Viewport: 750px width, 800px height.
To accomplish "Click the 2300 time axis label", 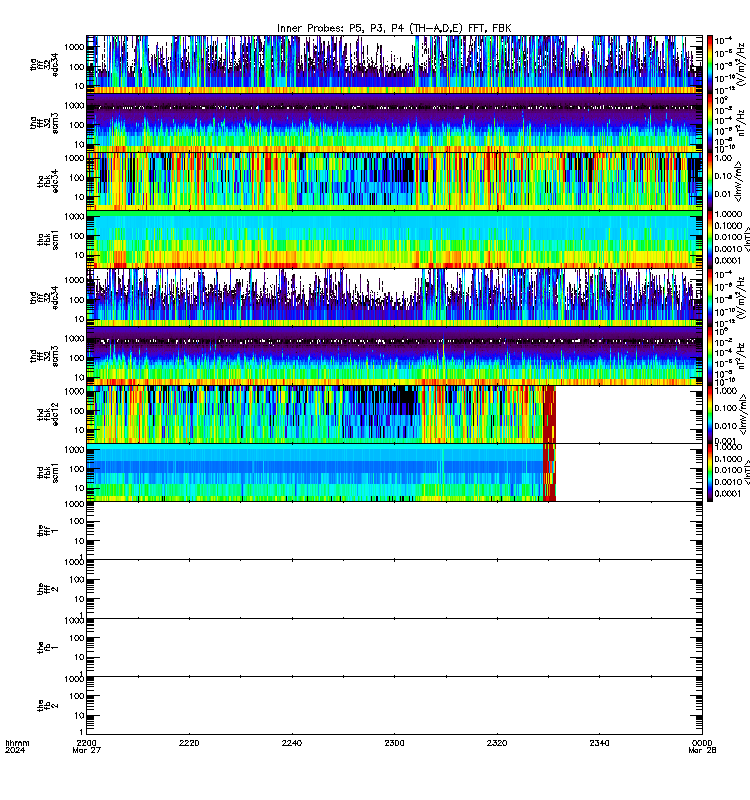I will [394, 743].
